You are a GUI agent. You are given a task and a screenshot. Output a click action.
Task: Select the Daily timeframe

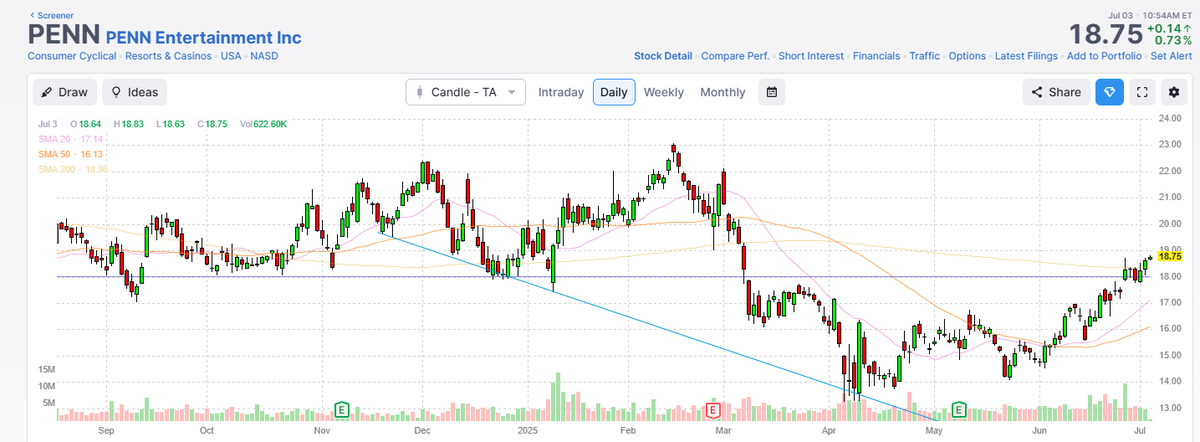[x=614, y=92]
